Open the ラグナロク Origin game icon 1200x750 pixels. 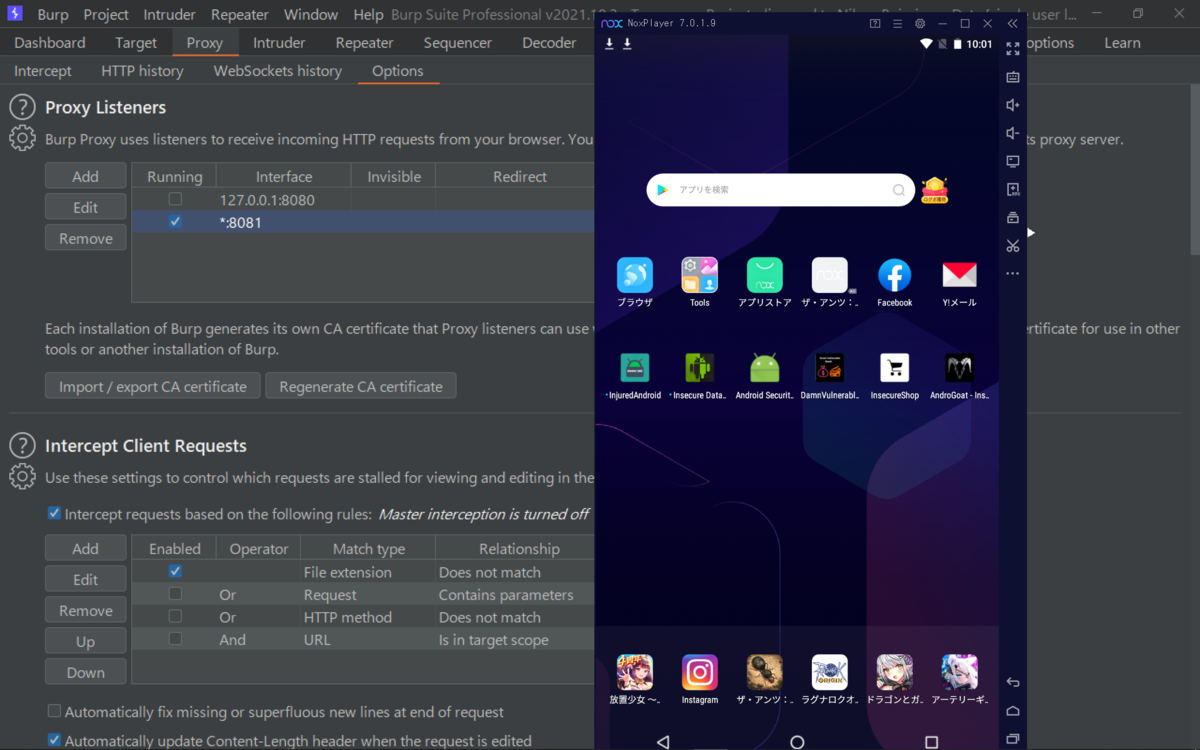[x=830, y=673]
